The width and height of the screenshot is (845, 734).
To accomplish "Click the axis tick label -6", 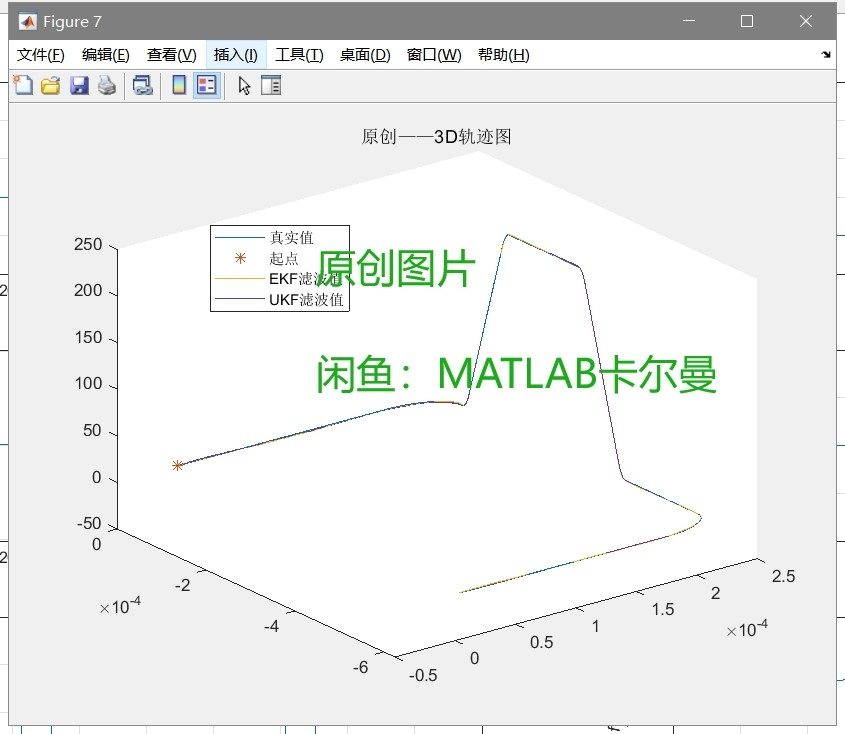I will [x=361, y=667].
